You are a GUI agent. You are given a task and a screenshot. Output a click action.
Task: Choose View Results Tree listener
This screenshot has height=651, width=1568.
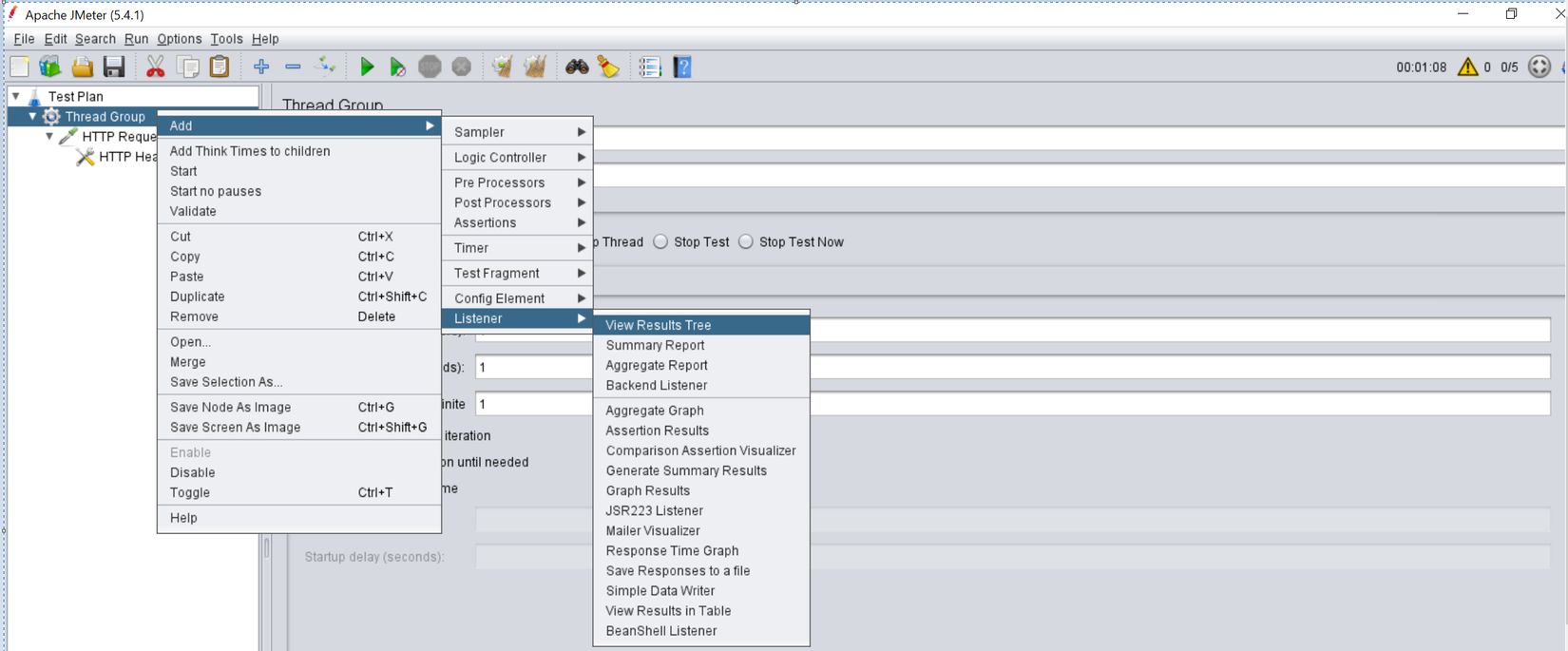tap(701, 325)
